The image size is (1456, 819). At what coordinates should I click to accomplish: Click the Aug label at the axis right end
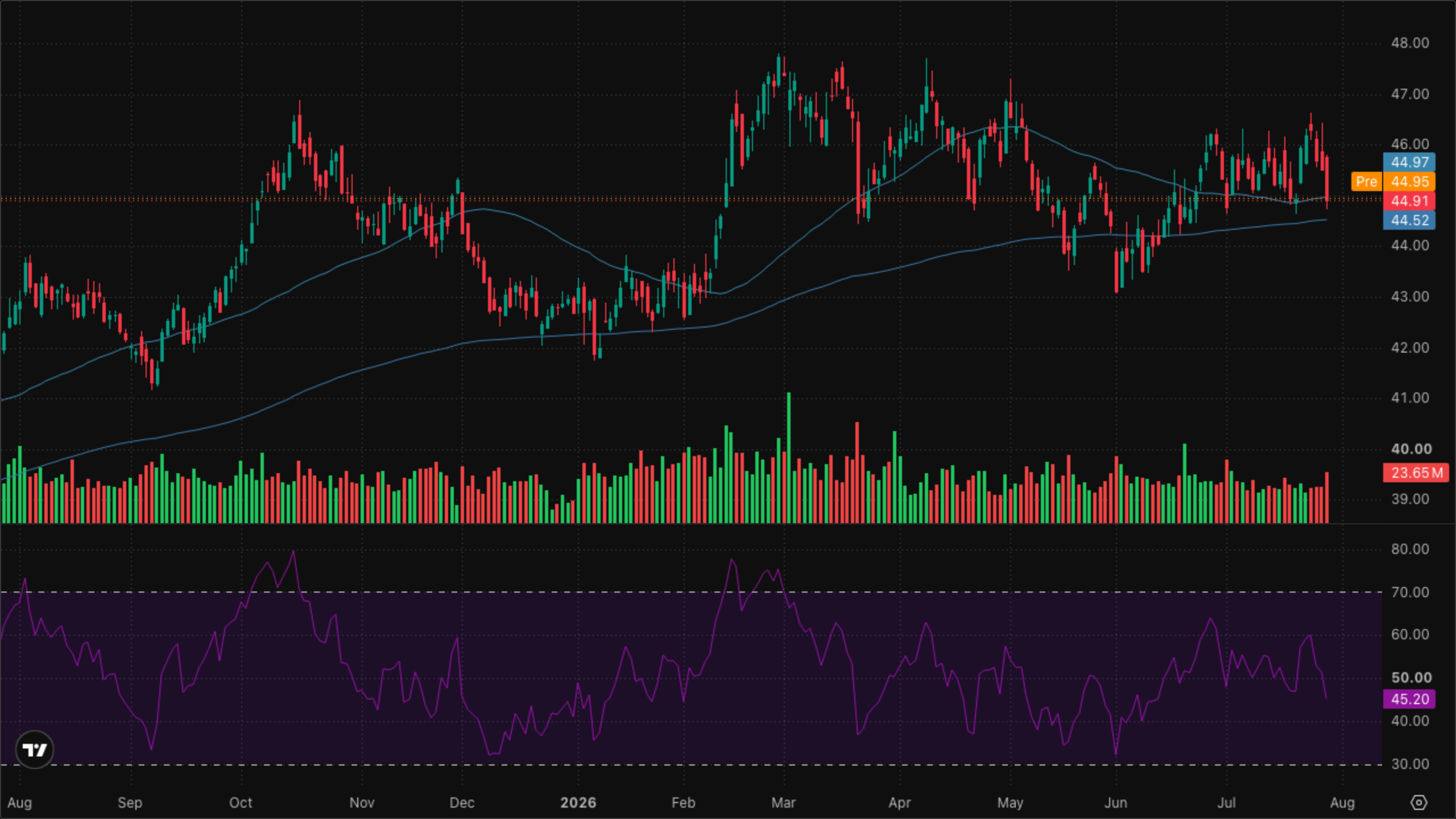click(1342, 803)
